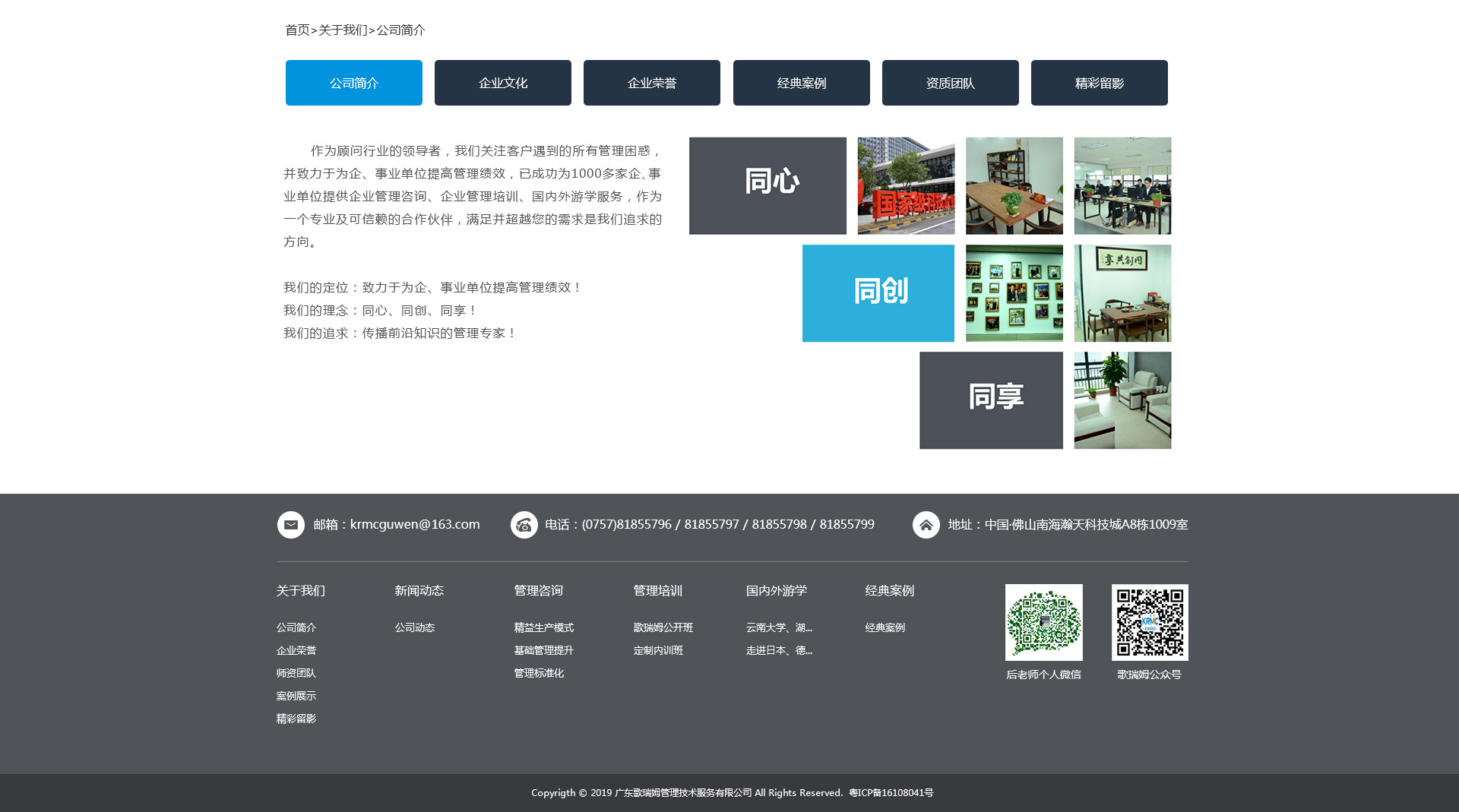The height and width of the screenshot is (812, 1459).
Task: View the 精彩留影 tab
Action: click(x=1099, y=83)
